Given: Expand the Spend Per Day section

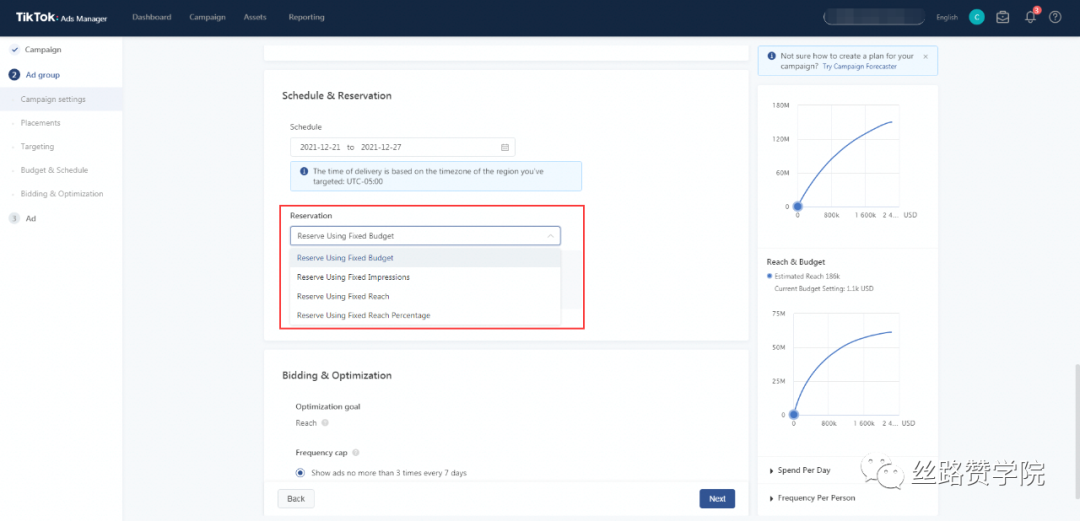Looking at the screenshot, I should tap(804, 470).
